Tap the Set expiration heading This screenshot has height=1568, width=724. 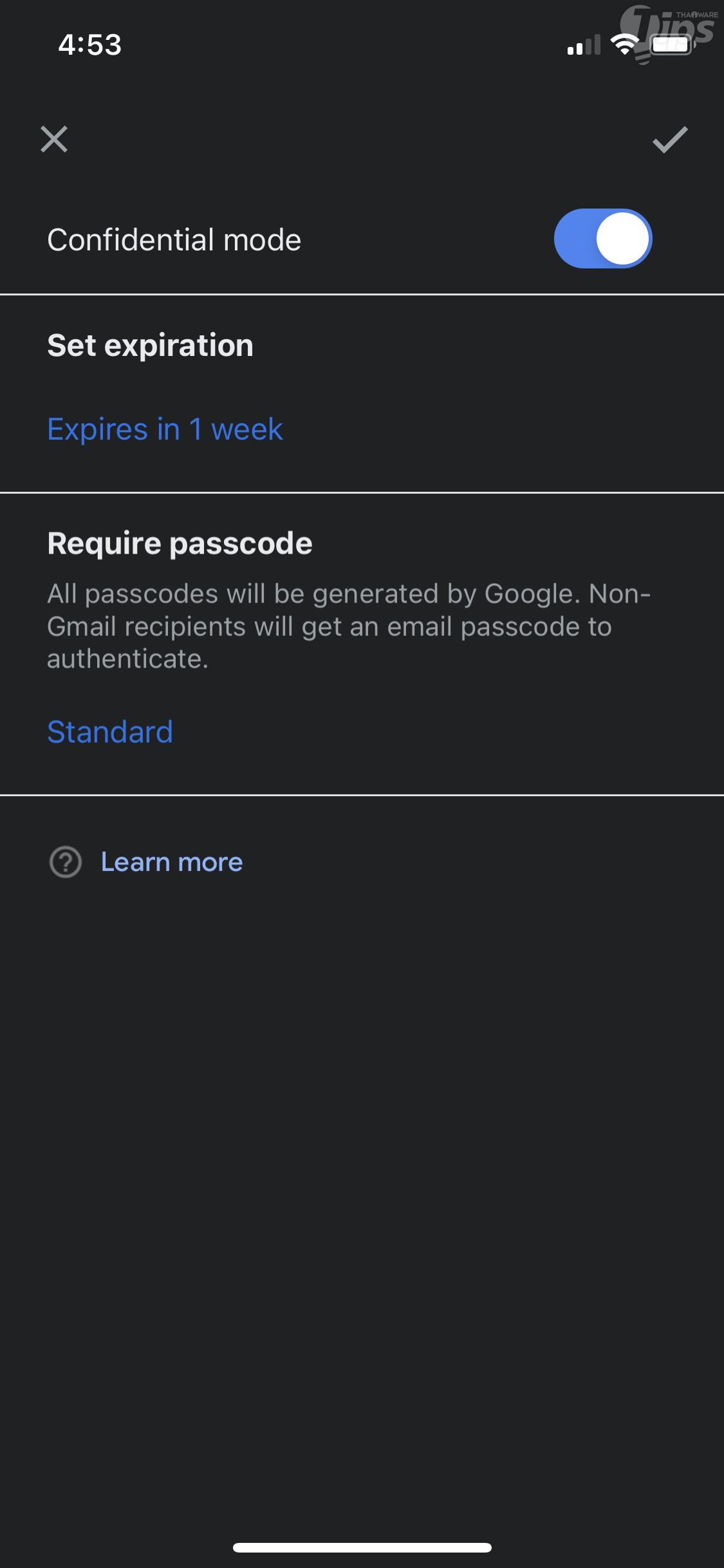pyautogui.click(x=151, y=346)
